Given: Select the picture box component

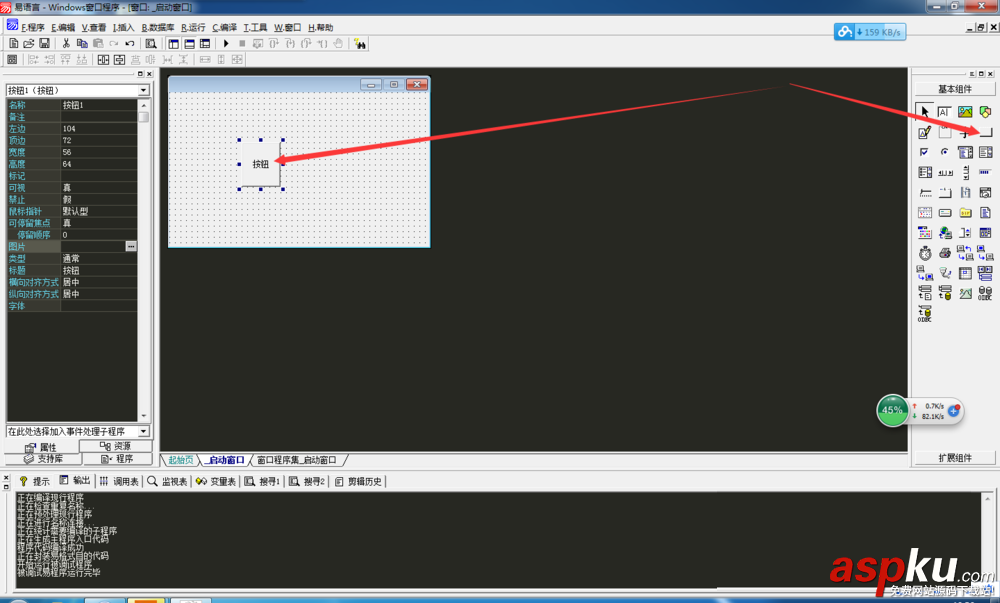Looking at the screenshot, I should click(965, 112).
